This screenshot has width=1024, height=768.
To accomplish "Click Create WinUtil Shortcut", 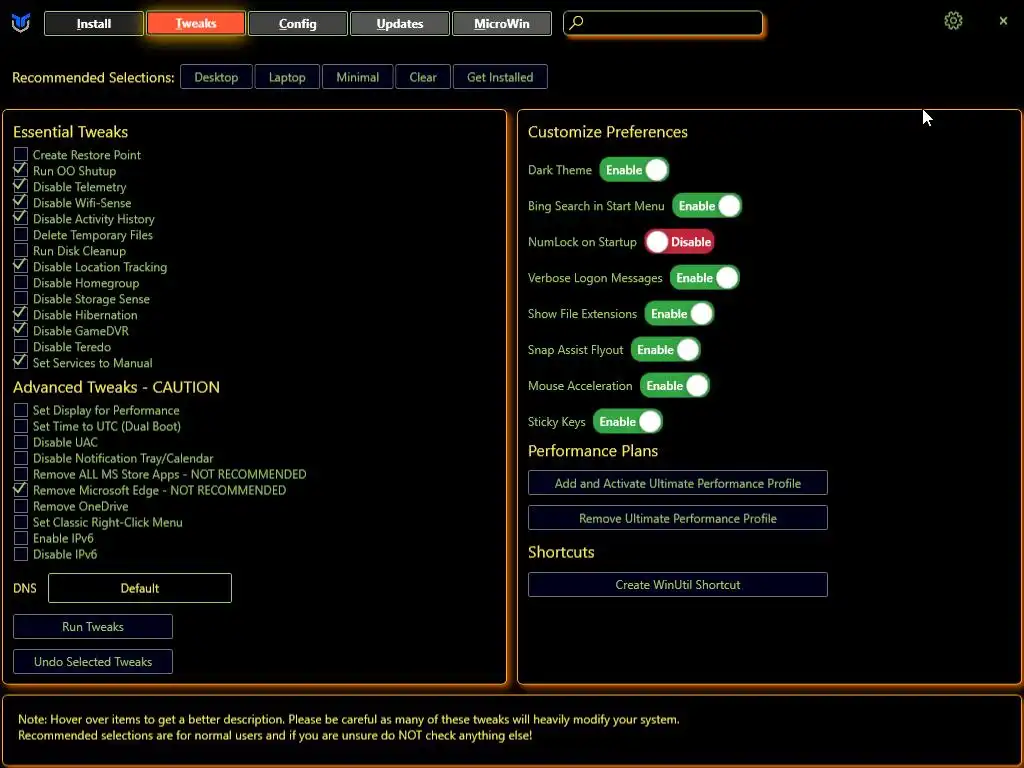I will (678, 584).
